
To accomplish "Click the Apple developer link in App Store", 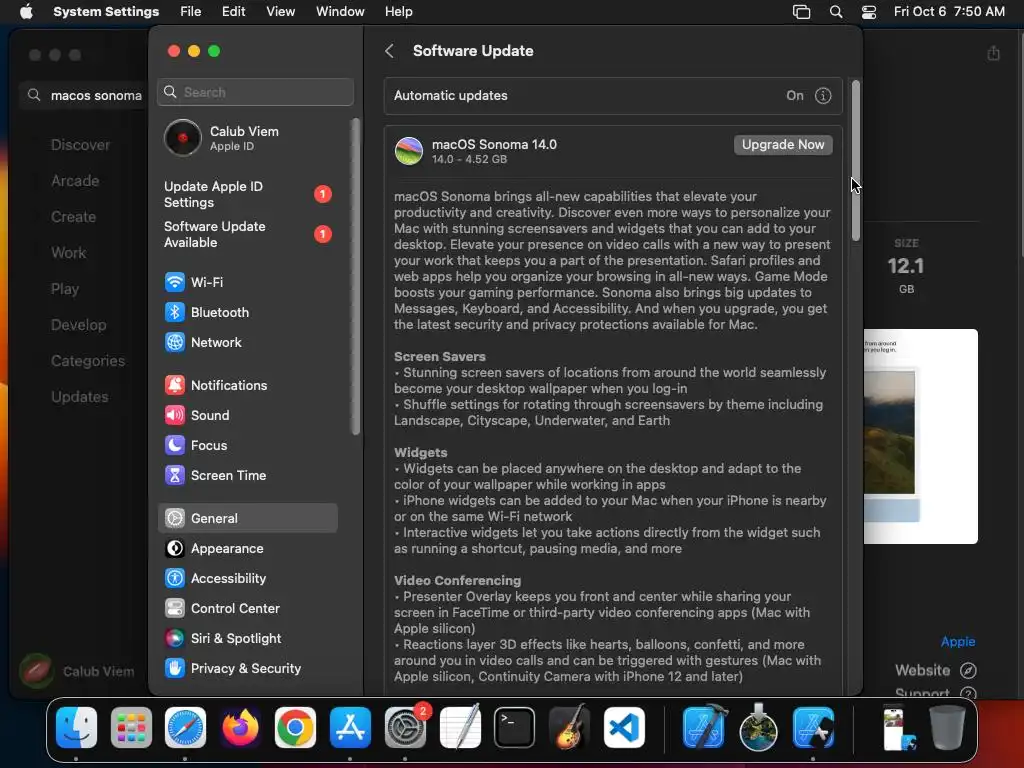I will [x=957, y=642].
